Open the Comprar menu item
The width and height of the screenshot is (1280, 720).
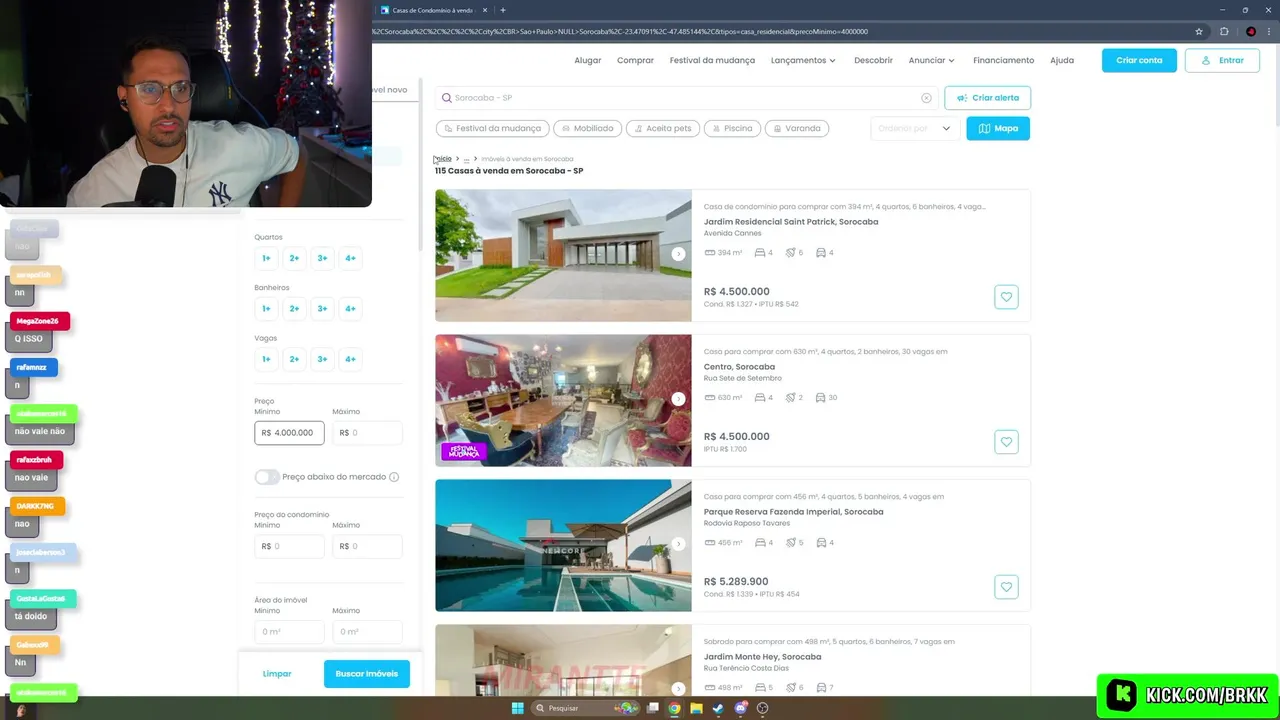point(635,60)
